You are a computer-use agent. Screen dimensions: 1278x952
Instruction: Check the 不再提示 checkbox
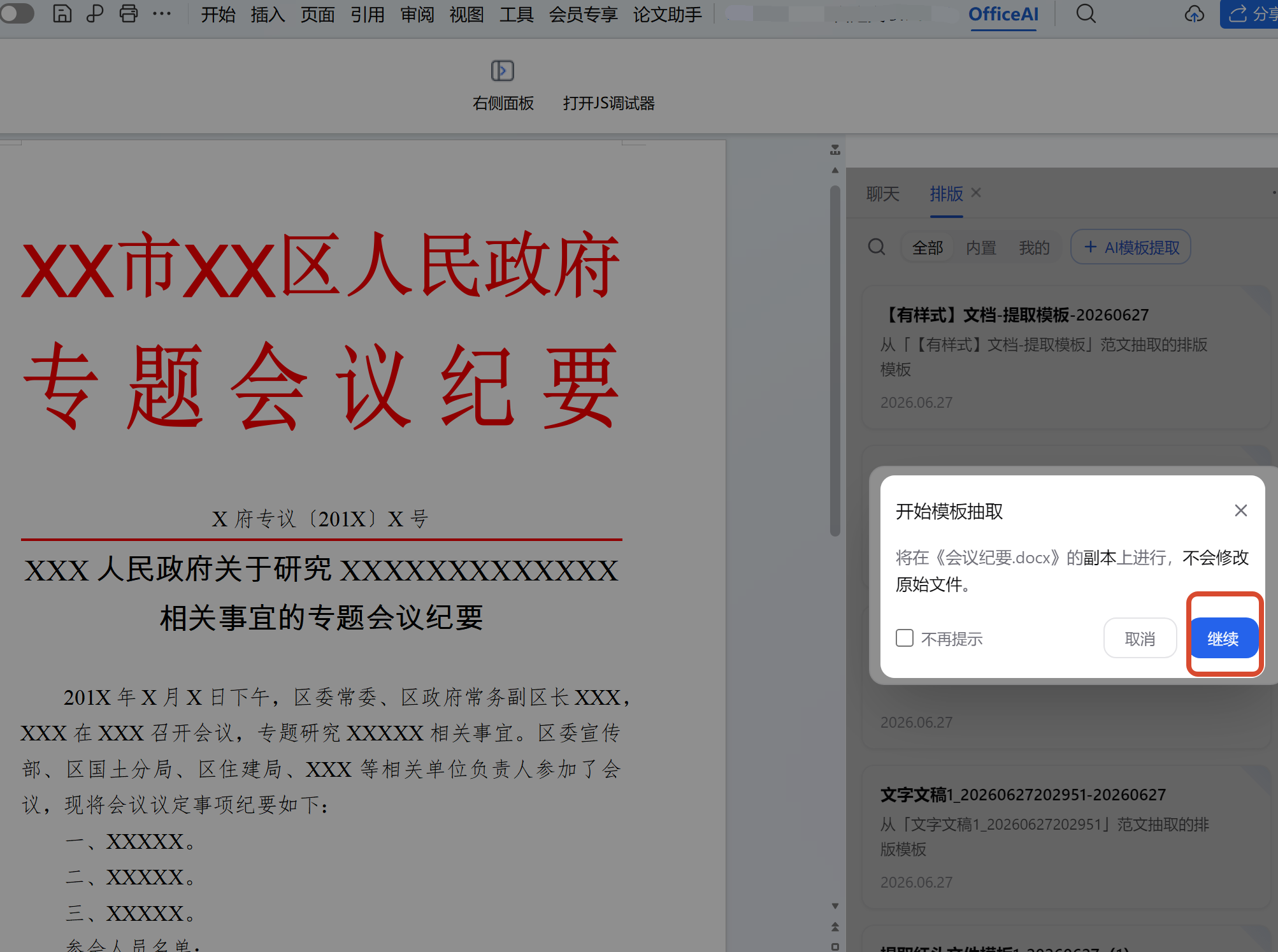tap(905, 638)
